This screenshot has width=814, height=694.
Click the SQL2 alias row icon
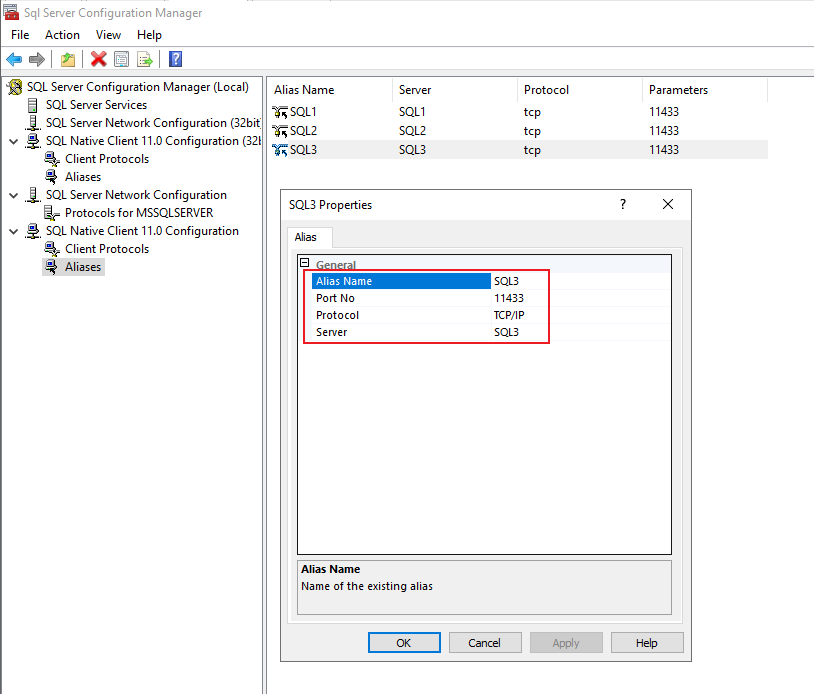click(280, 131)
